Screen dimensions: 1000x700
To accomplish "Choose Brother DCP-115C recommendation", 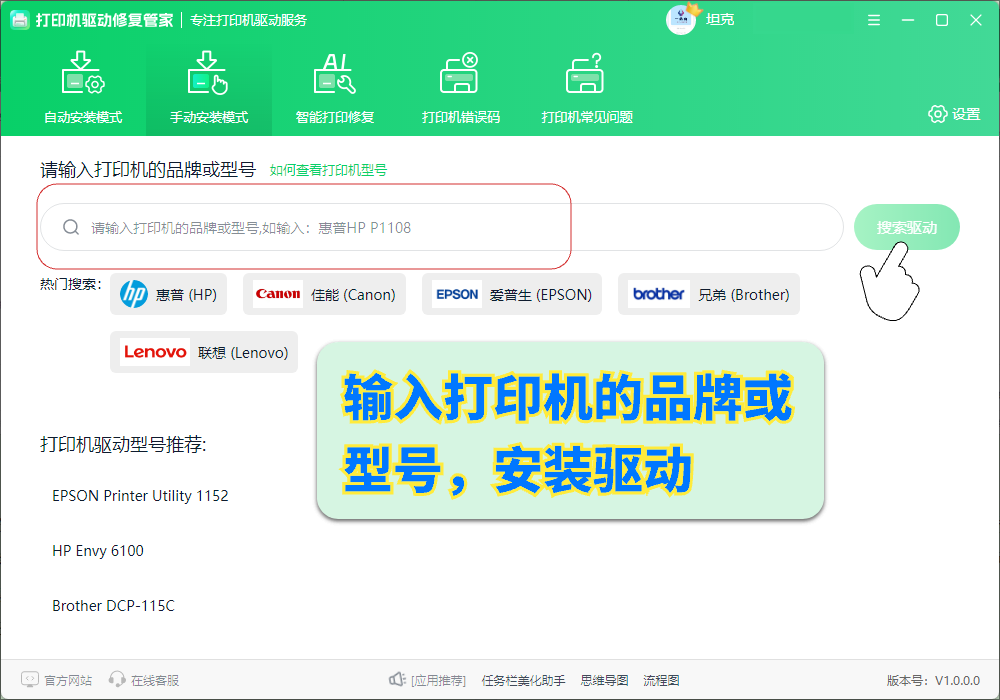I will point(114,606).
